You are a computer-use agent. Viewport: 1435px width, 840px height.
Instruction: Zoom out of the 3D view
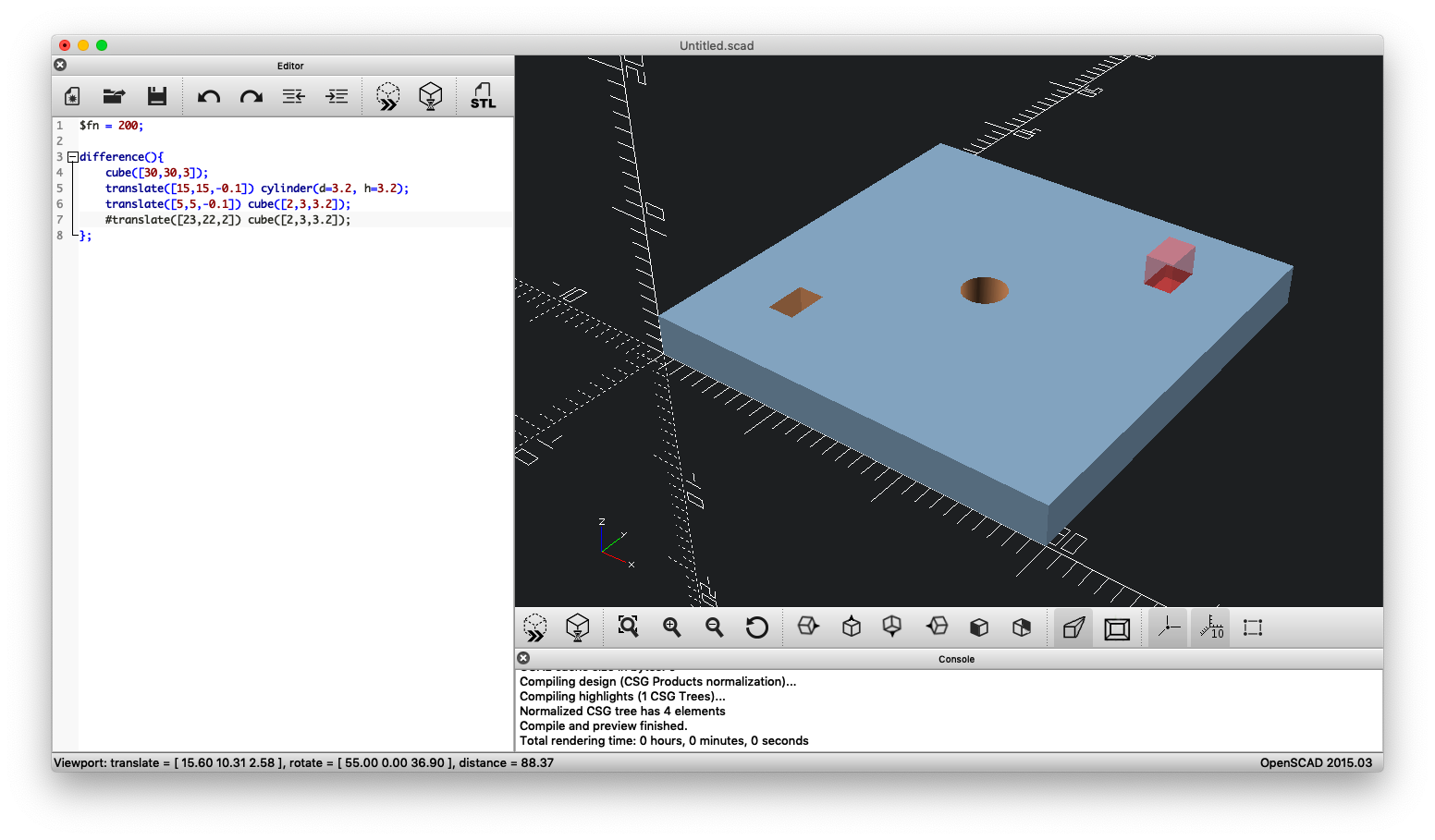715,627
